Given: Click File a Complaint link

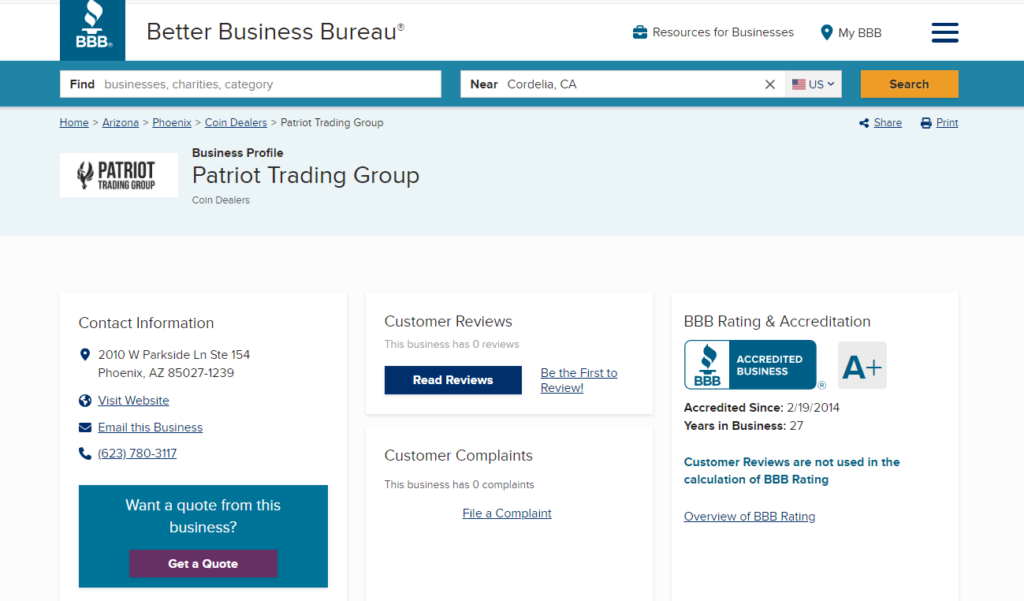Looking at the screenshot, I should 507,513.
